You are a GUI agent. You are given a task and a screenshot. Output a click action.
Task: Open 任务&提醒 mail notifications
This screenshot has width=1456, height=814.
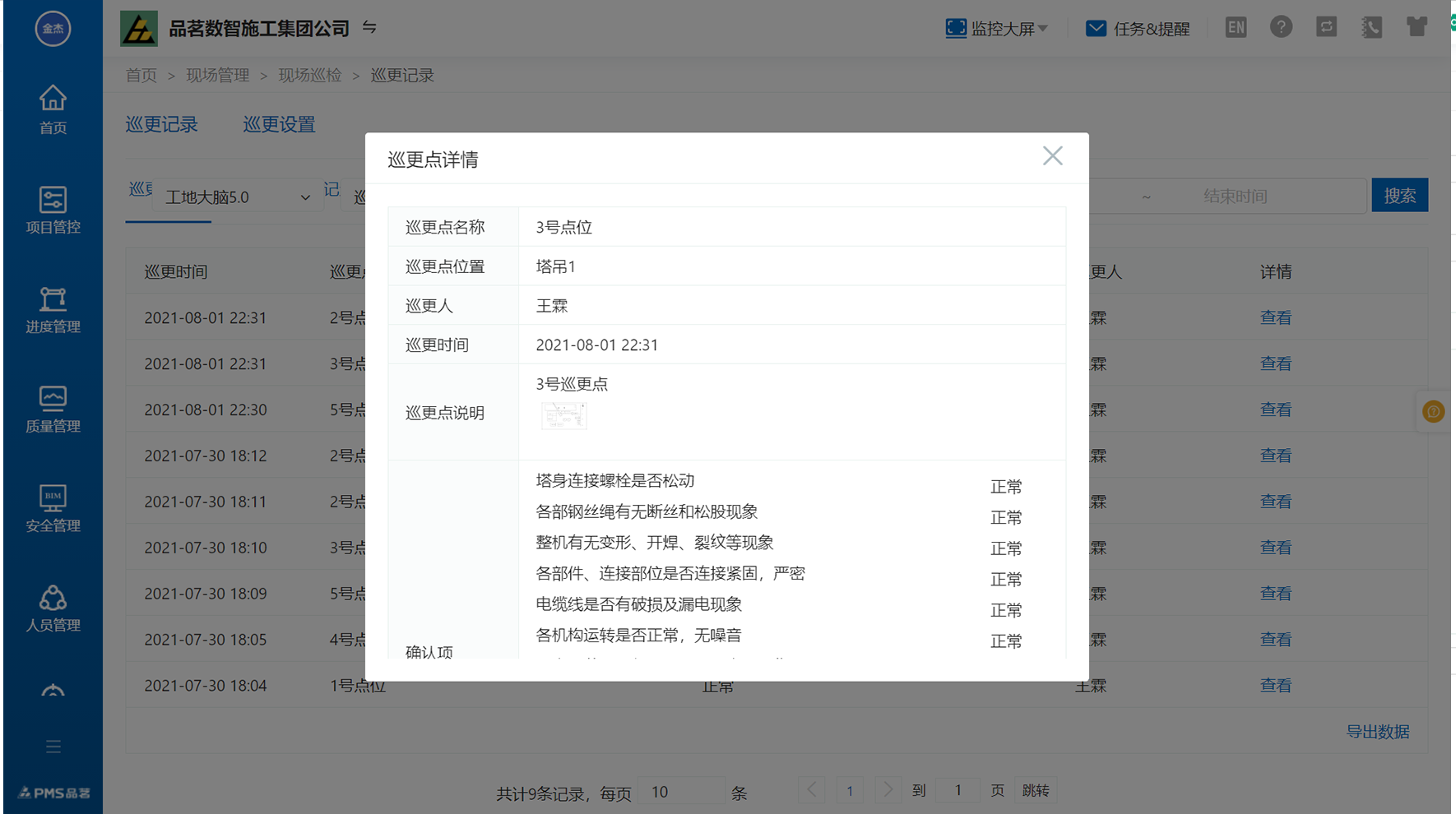(x=1138, y=29)
